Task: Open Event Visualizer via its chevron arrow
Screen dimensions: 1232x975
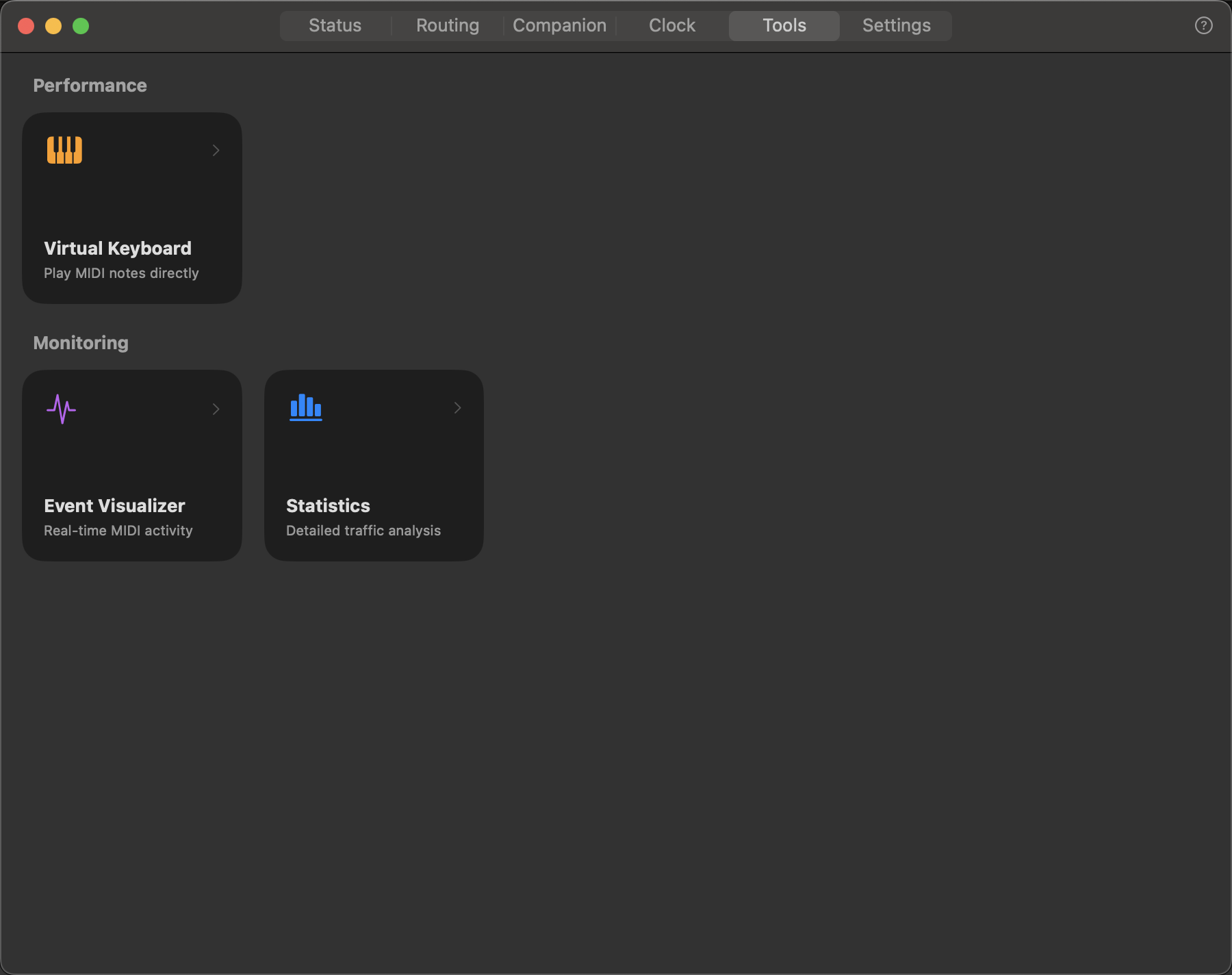Action: pos(216,409)
